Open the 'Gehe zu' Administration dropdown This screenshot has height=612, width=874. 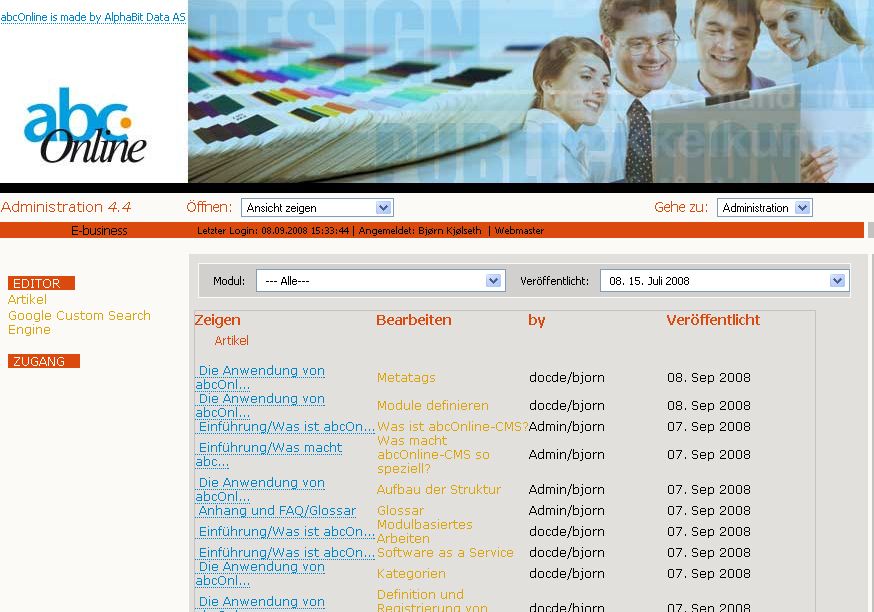[x=764, y=208]
